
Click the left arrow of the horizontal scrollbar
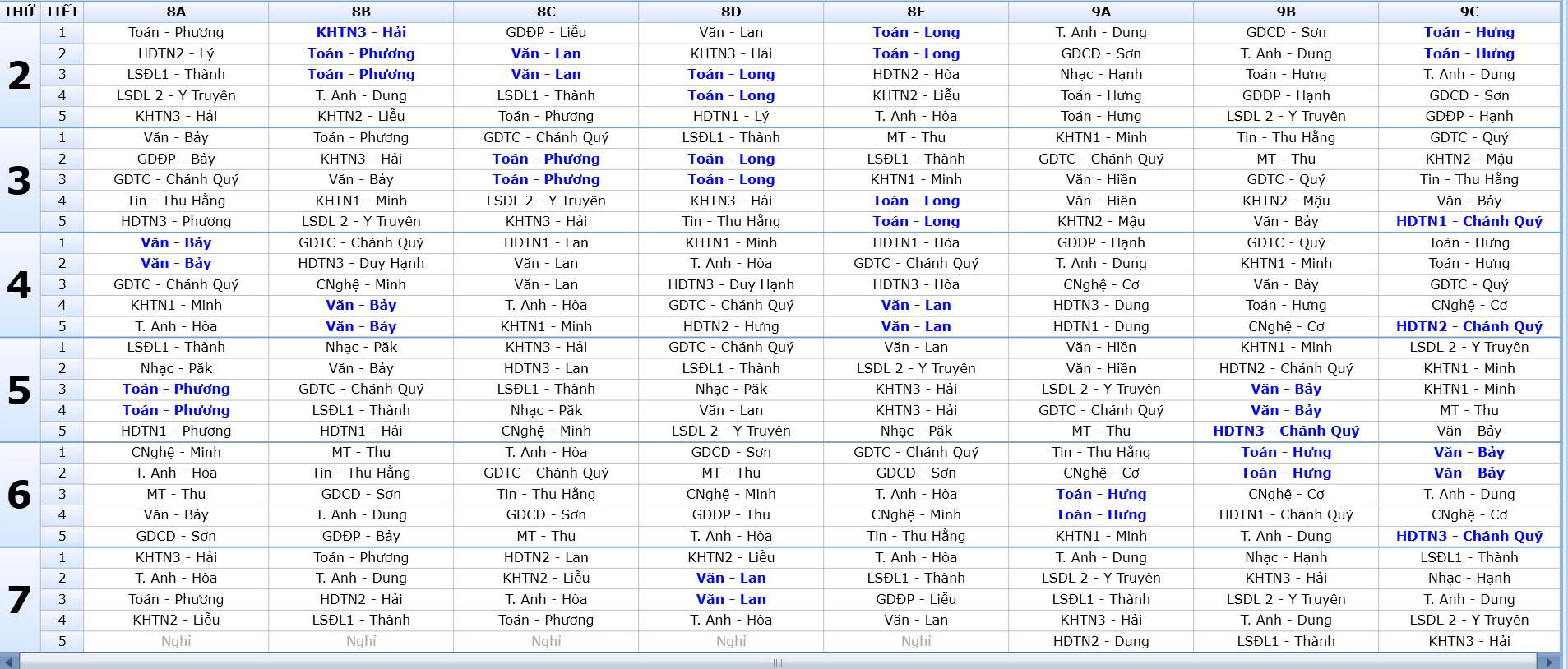[9, 662]
